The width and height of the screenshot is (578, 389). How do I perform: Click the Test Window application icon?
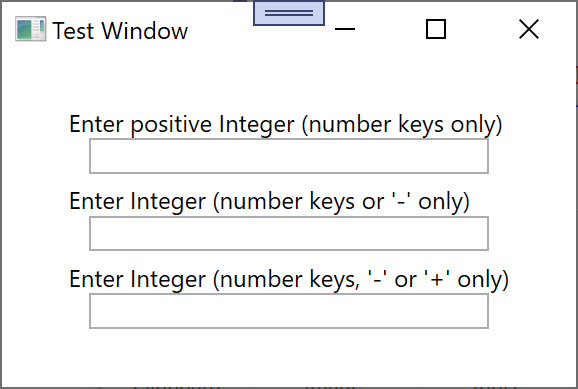pyautogui.click(x=31, y=29)
